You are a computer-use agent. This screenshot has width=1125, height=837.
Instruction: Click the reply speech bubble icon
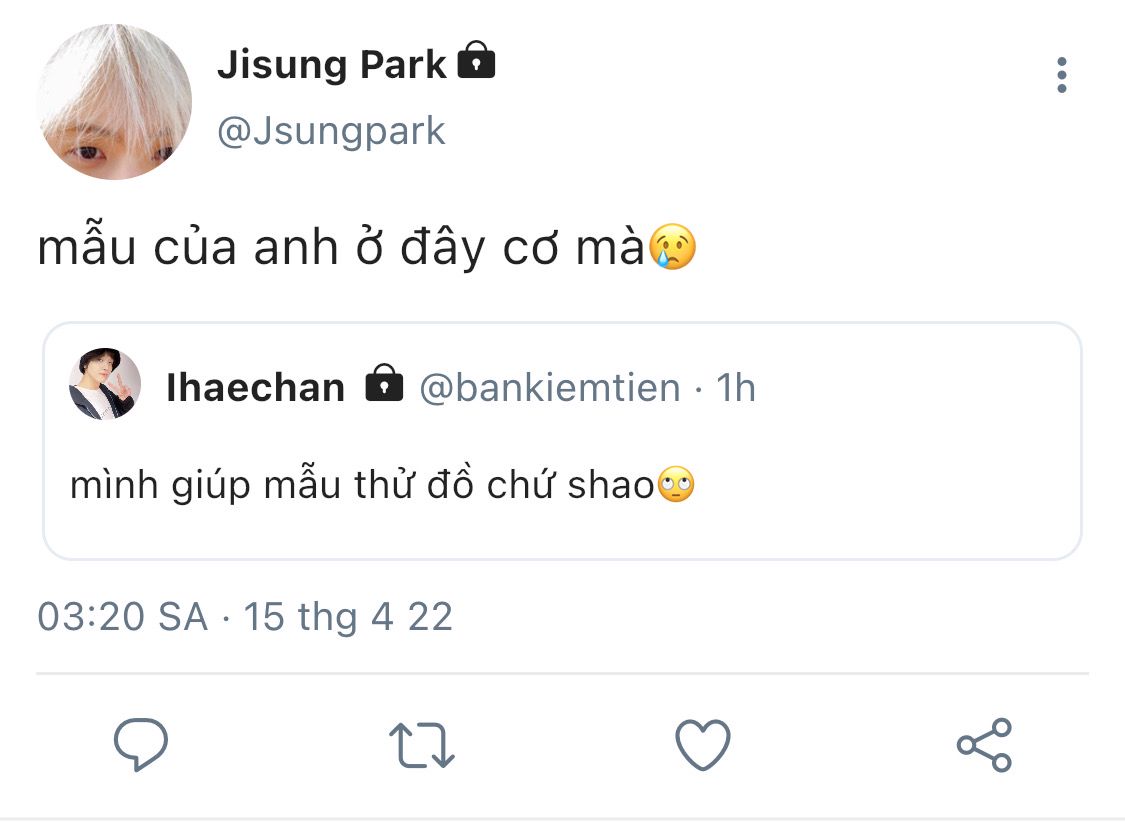[x=141, y=745]
